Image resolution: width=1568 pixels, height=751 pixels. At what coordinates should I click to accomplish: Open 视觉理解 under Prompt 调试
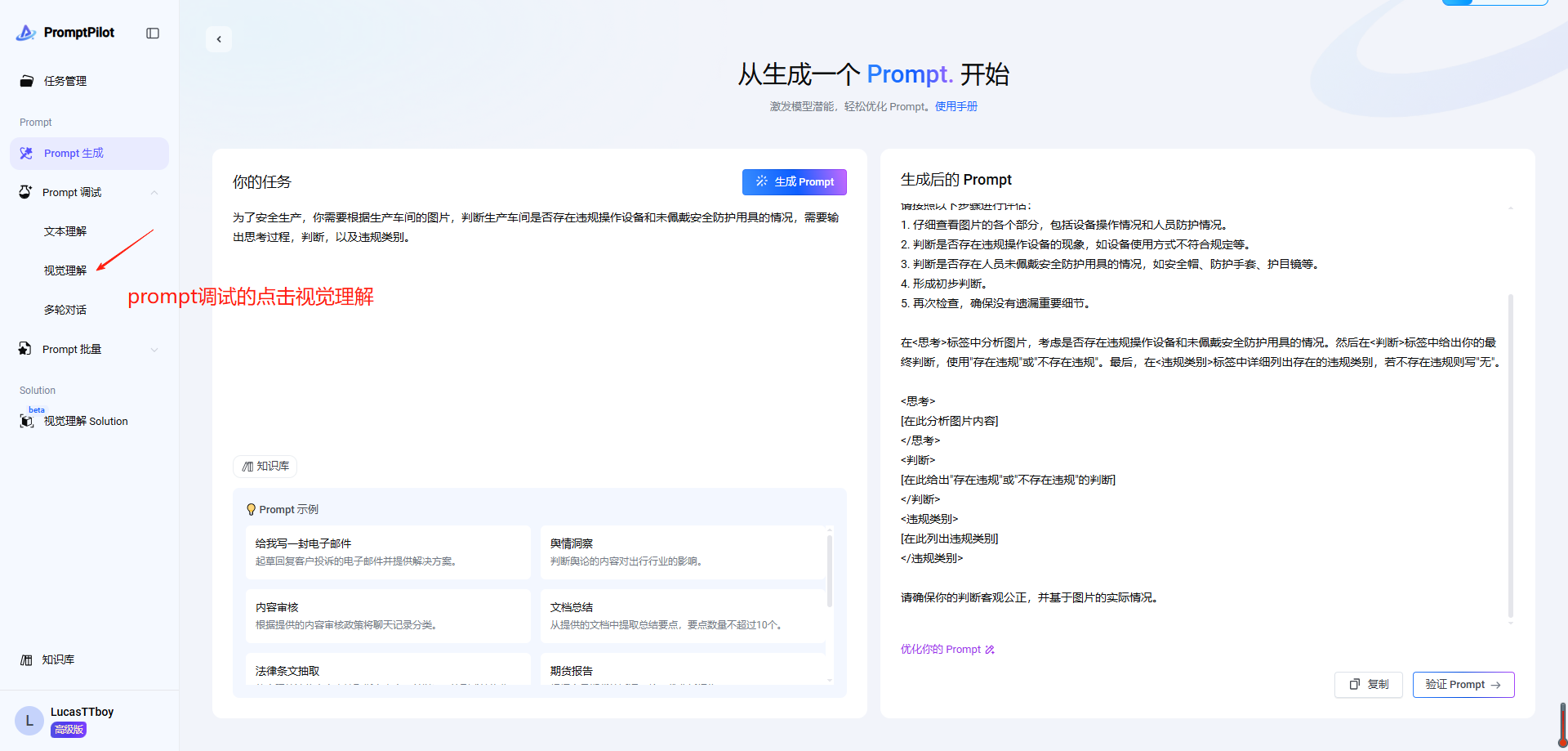tap(65, 270)
